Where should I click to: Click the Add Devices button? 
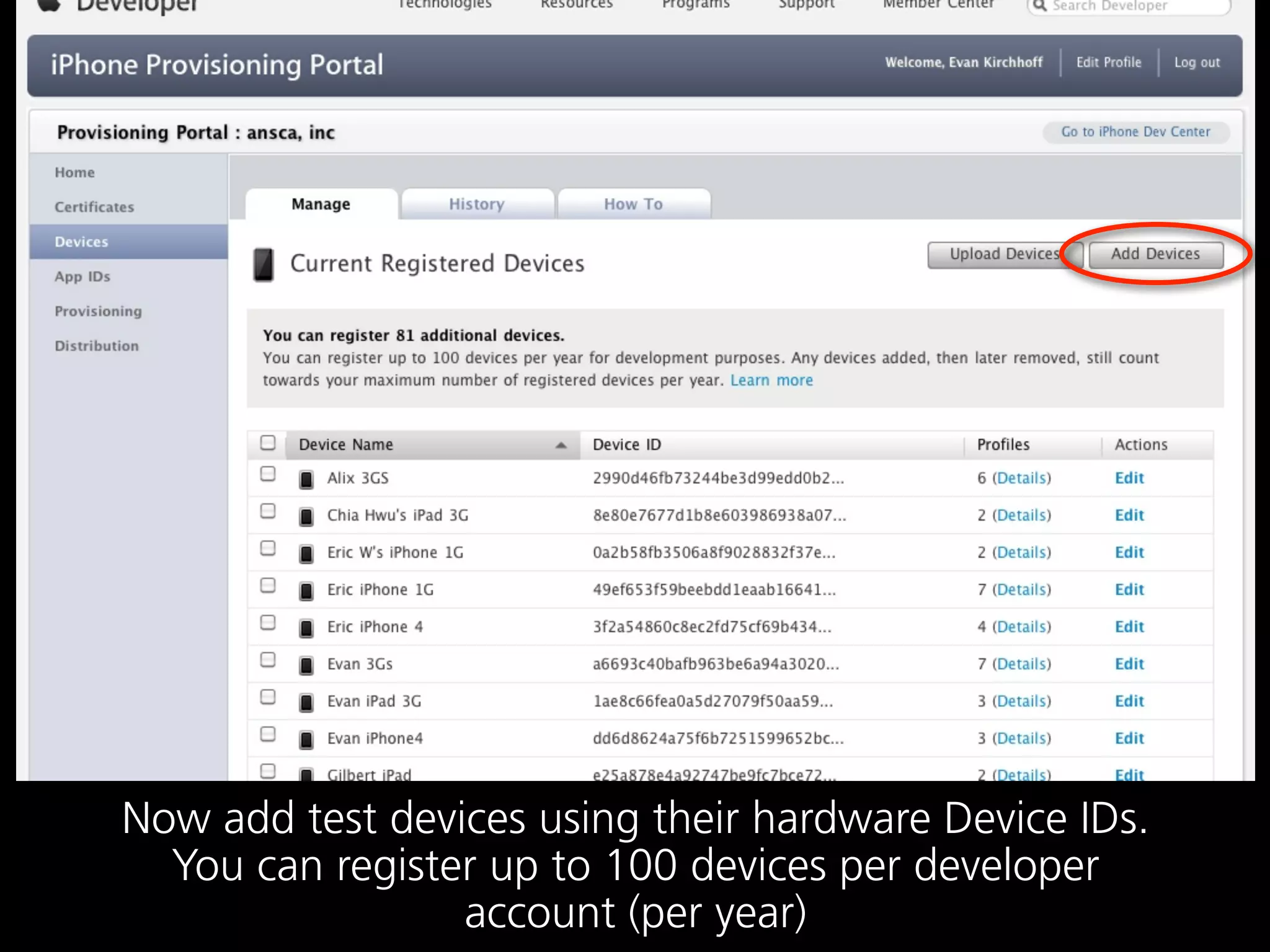(x=1156, y=255)
